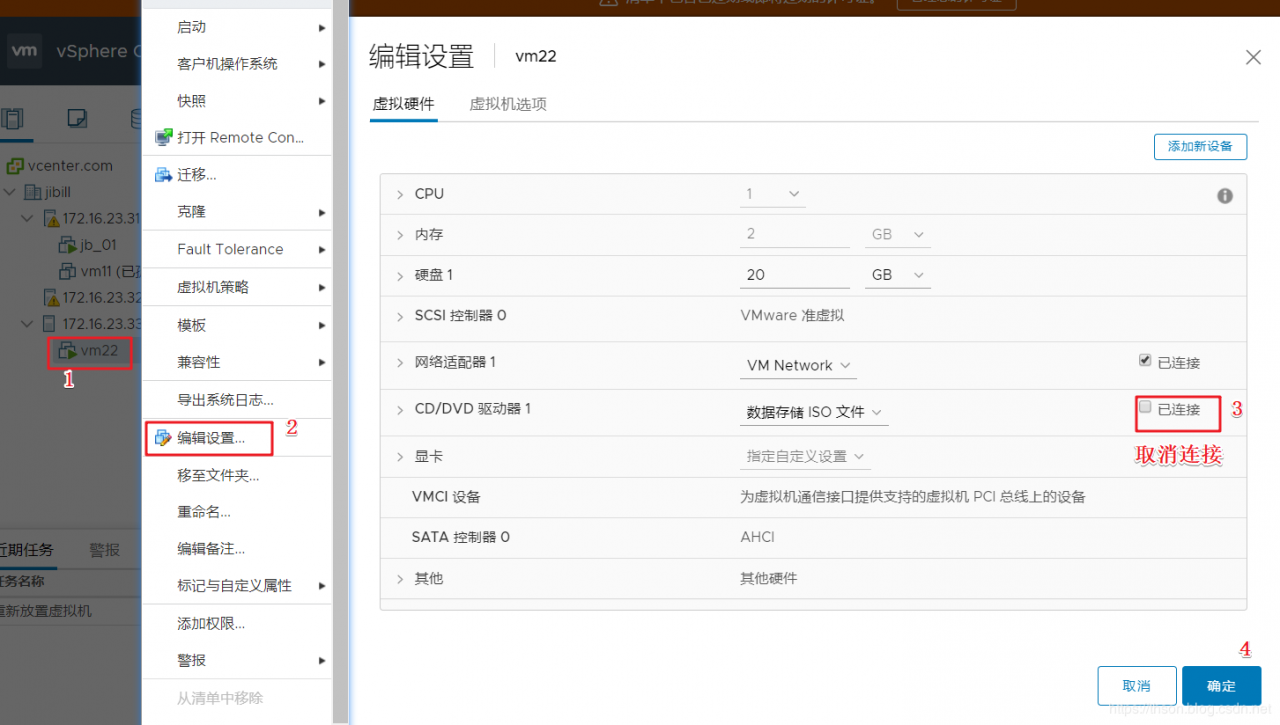Screen dimensions: 1280x725
Task: Toggle CD/DVD drive 1 connected checkbox
Action: [x=1145, y=406]
